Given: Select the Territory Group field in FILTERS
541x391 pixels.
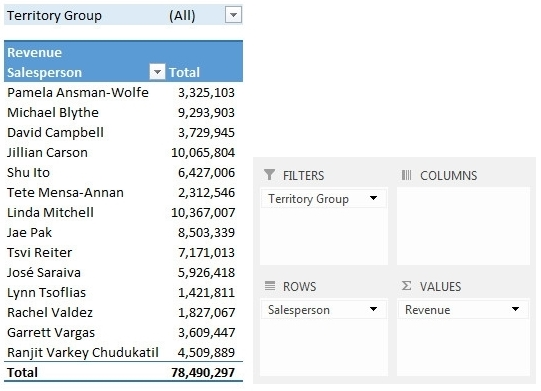Looking at the screenshot, I should [x=324, y=199].
